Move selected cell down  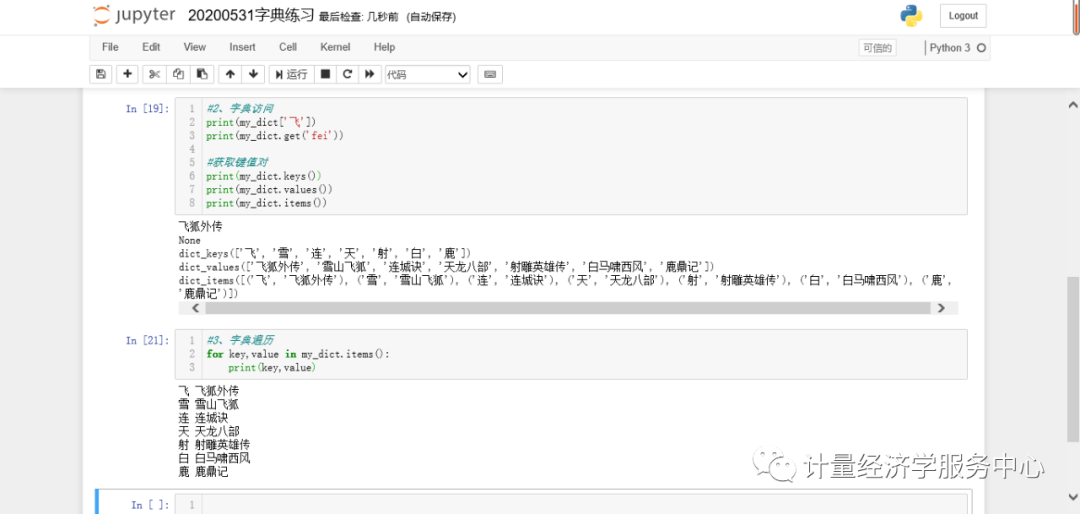coord(253,74)
